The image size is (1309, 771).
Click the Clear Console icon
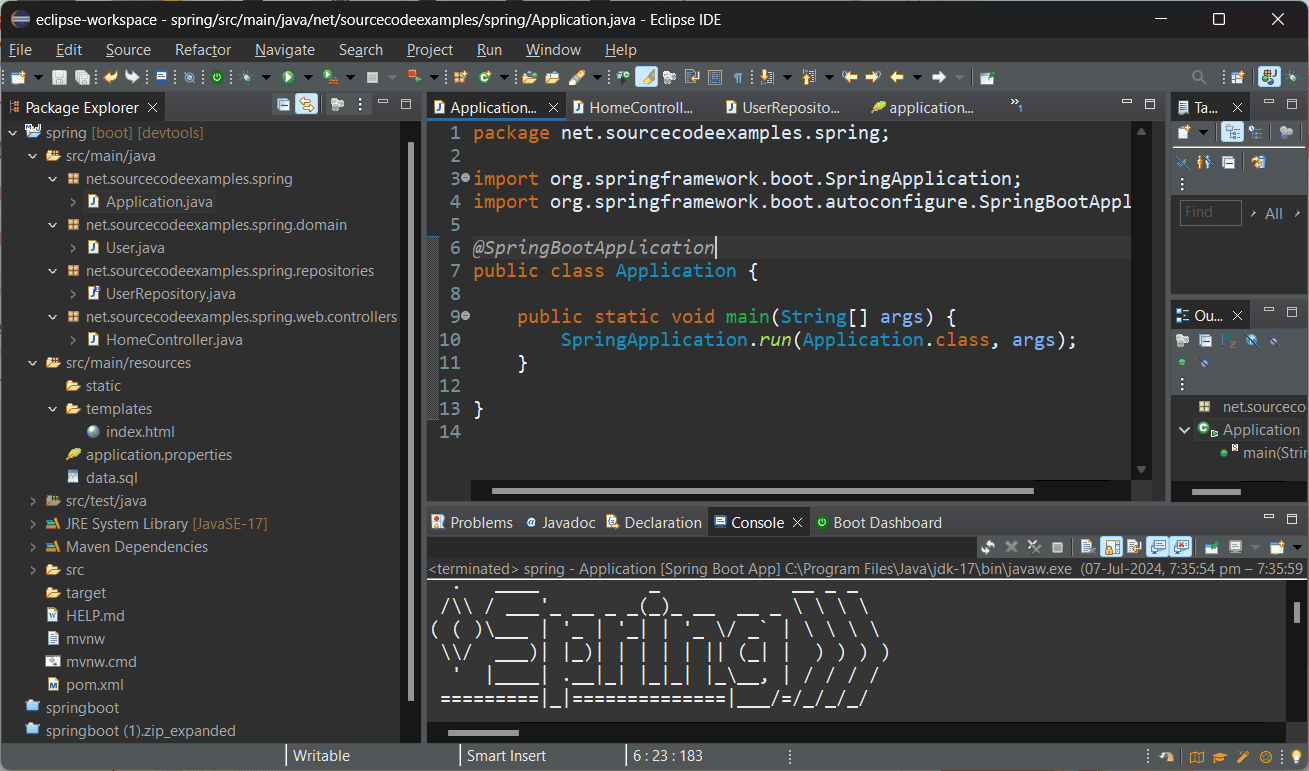click(x=1086, y=547)
